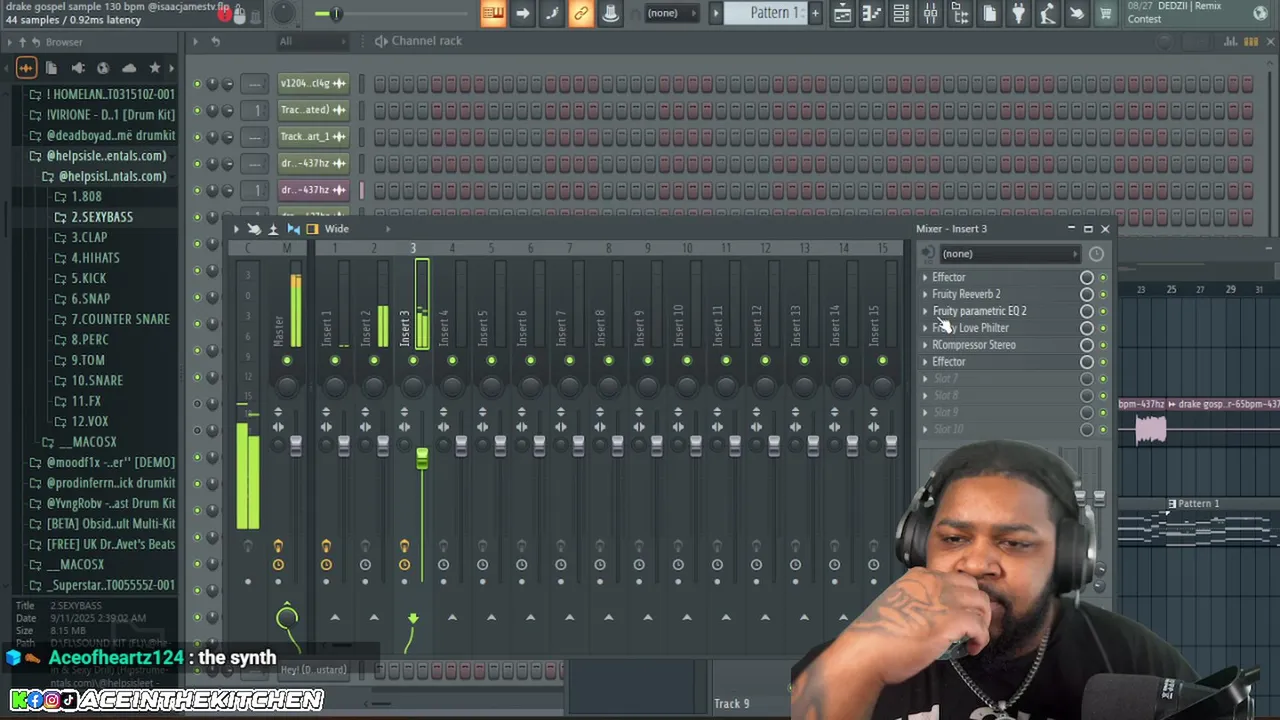Toggle the pattern/song keyboard mode icon

click(x=493, y=13)
